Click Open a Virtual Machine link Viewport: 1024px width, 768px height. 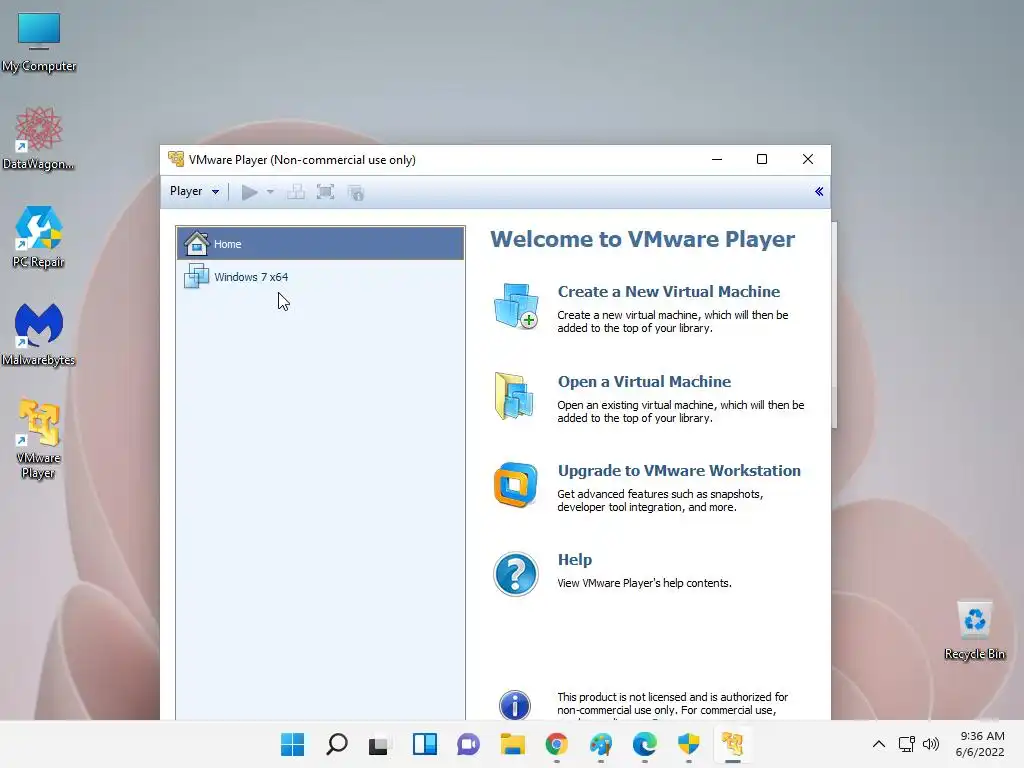point(644,381)
